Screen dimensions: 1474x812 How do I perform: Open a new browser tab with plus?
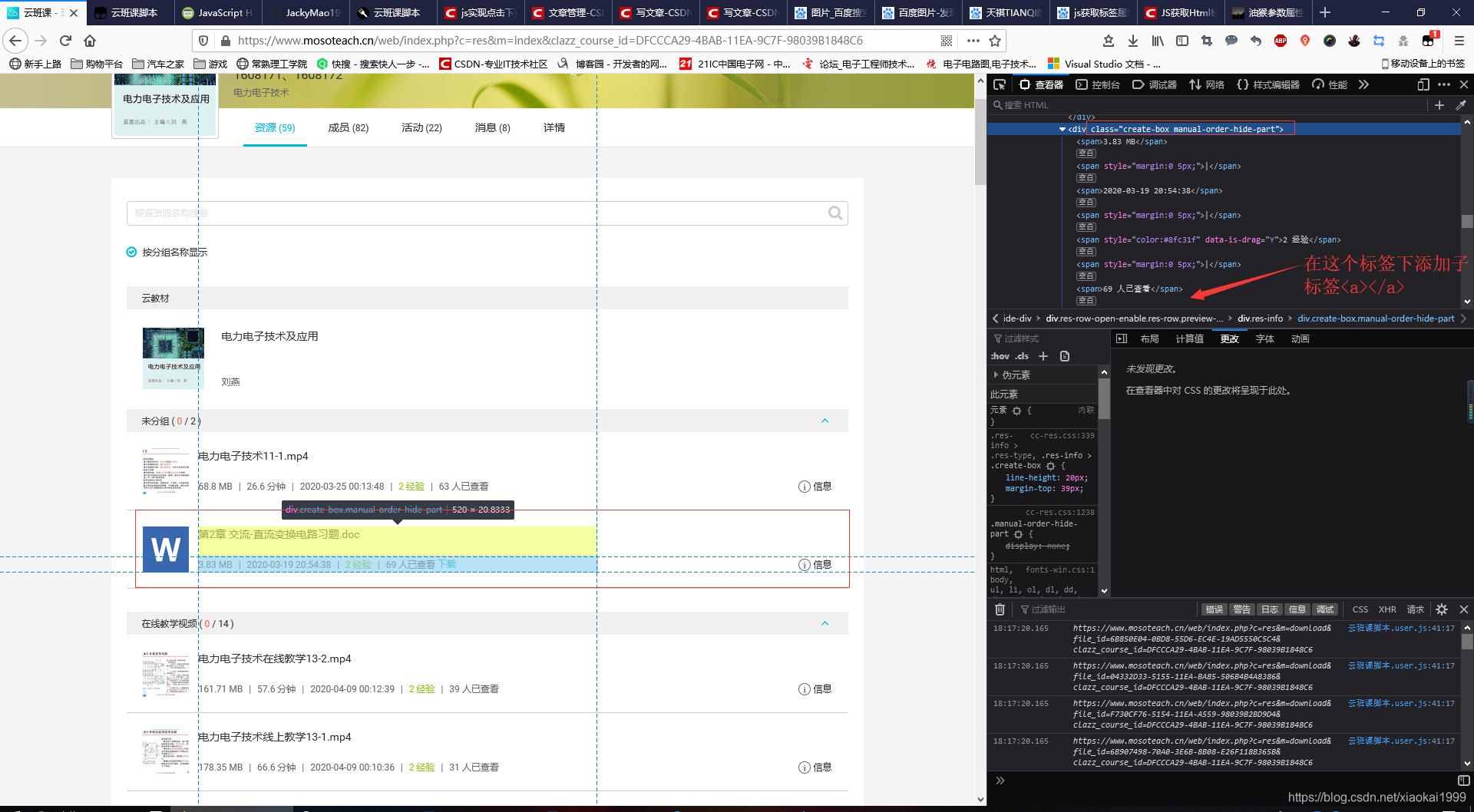coord(1325,12)
